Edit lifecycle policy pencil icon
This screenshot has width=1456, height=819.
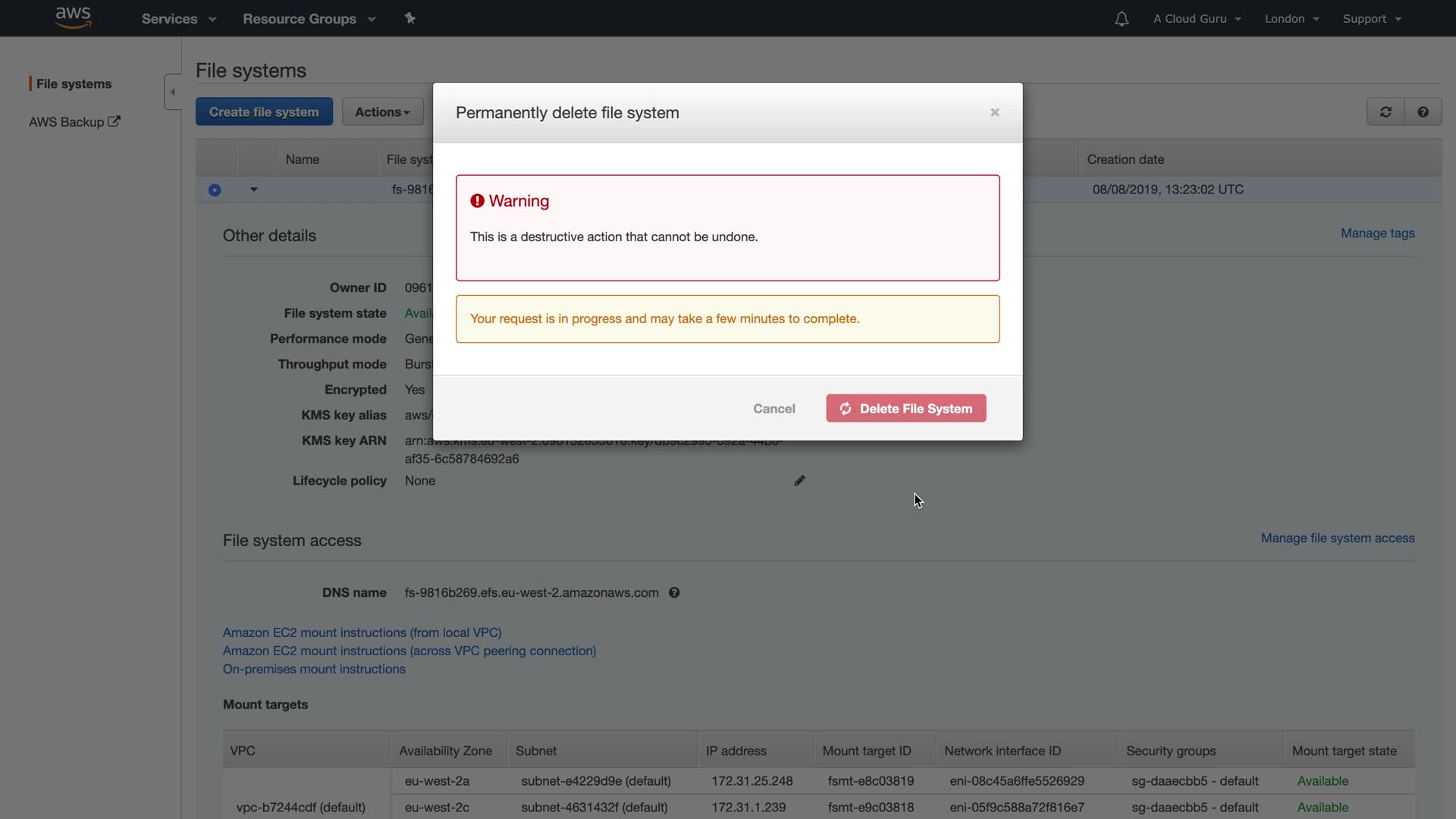(x=799, y=481)
